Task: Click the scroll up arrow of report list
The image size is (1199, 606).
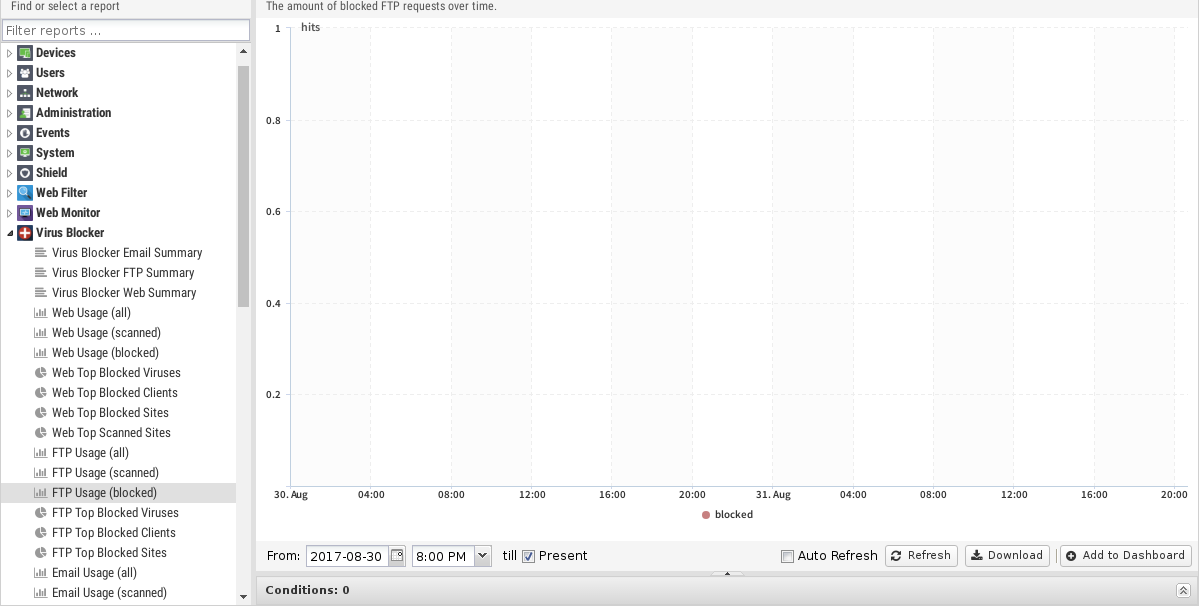Action: (x=243, y=51)
